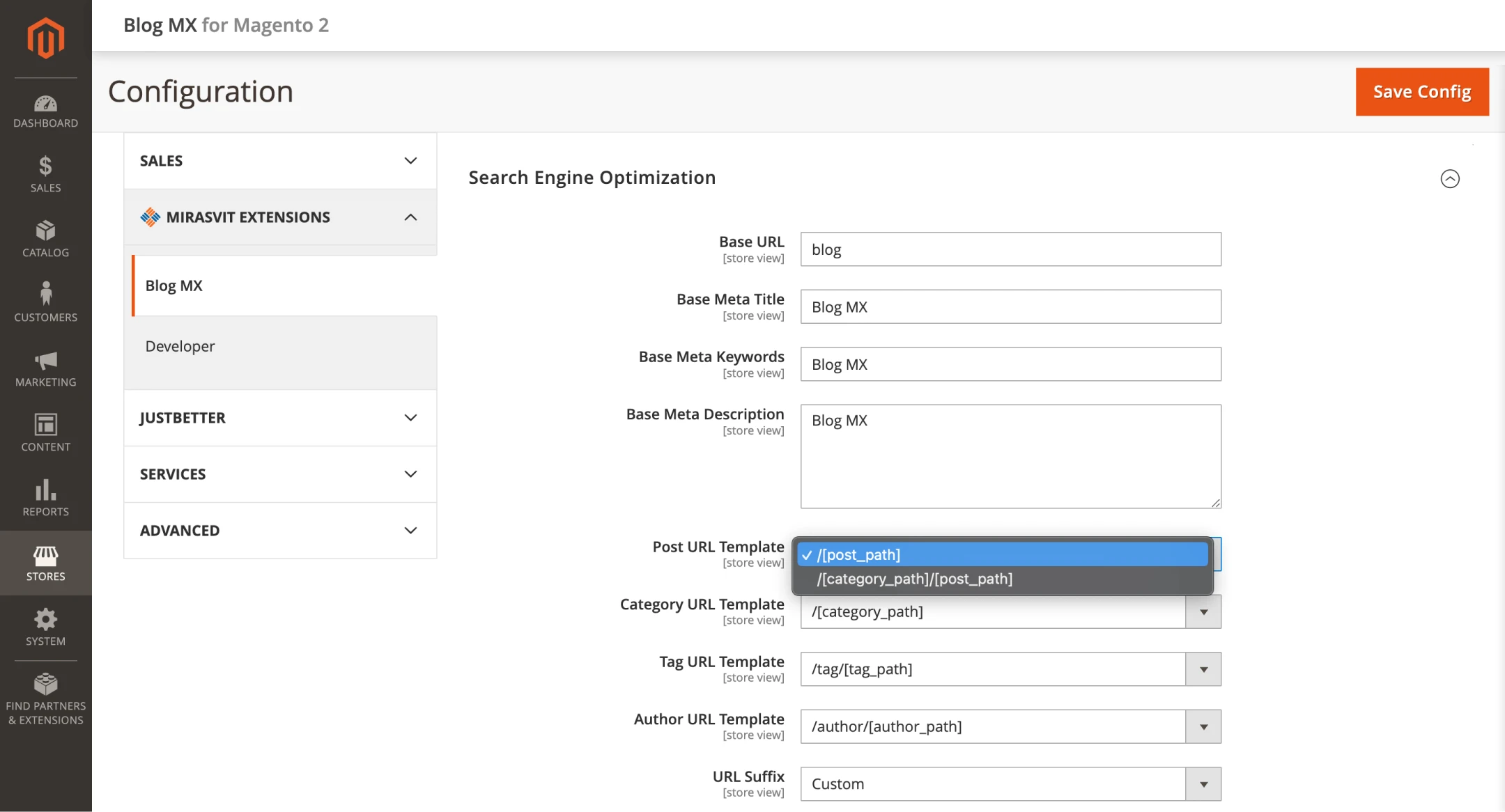The width and height of the screenshot is (1505, 812).
Task: Open the Sales dollar icon menu
Action: pyautogui.click(x=45, y=174)
